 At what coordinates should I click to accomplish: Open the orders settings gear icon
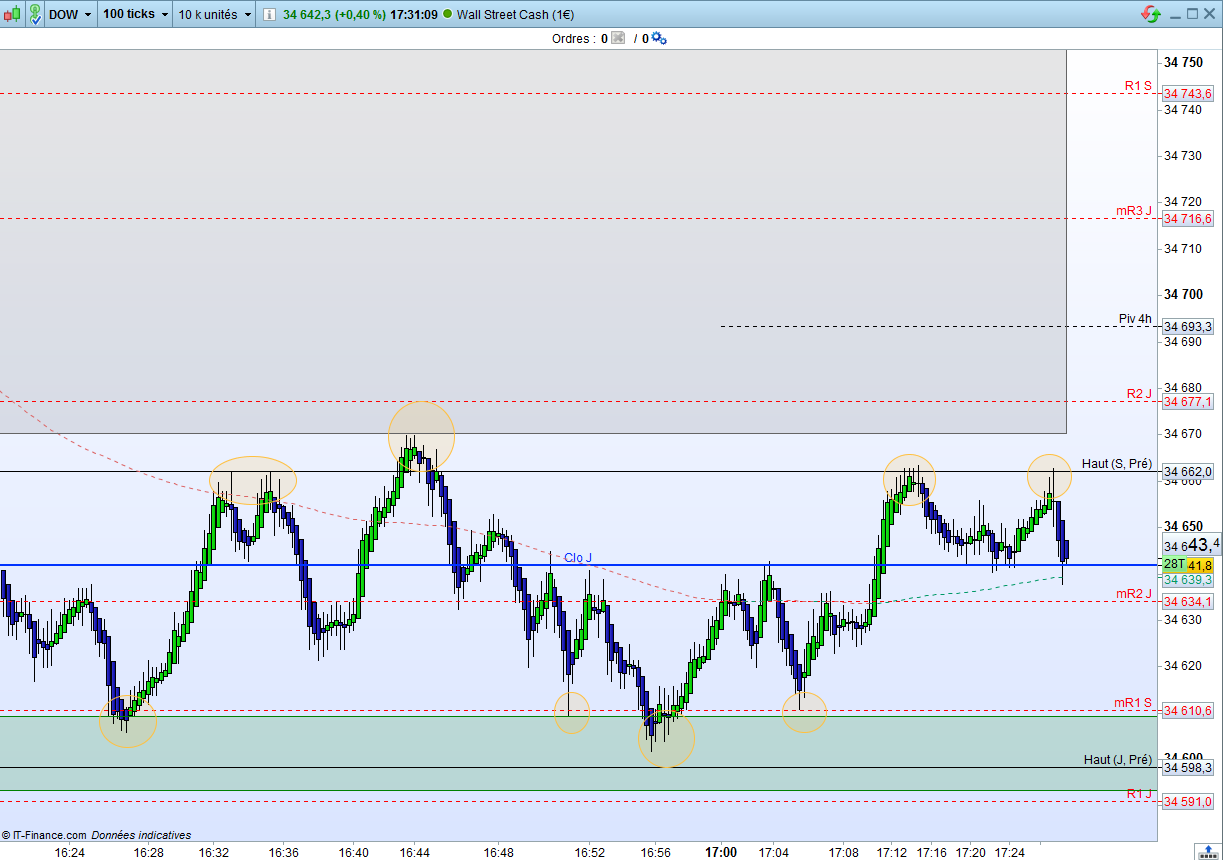pyautogui.click(x=658, y=38)
